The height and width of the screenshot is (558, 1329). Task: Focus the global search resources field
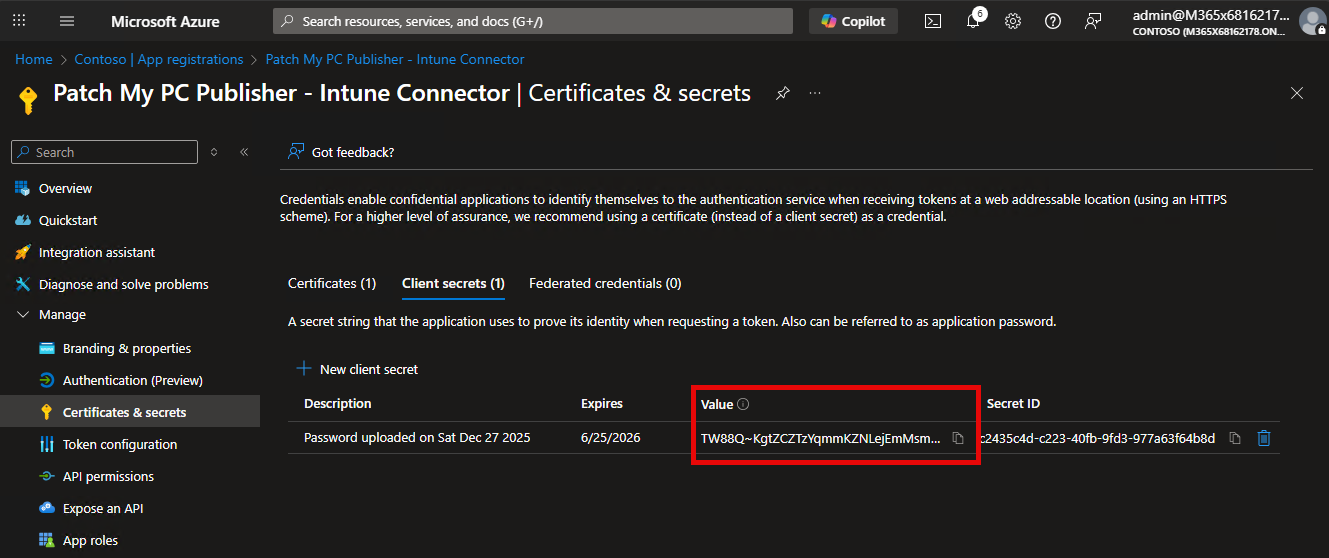pyautogui.click(x=533, y=21)
